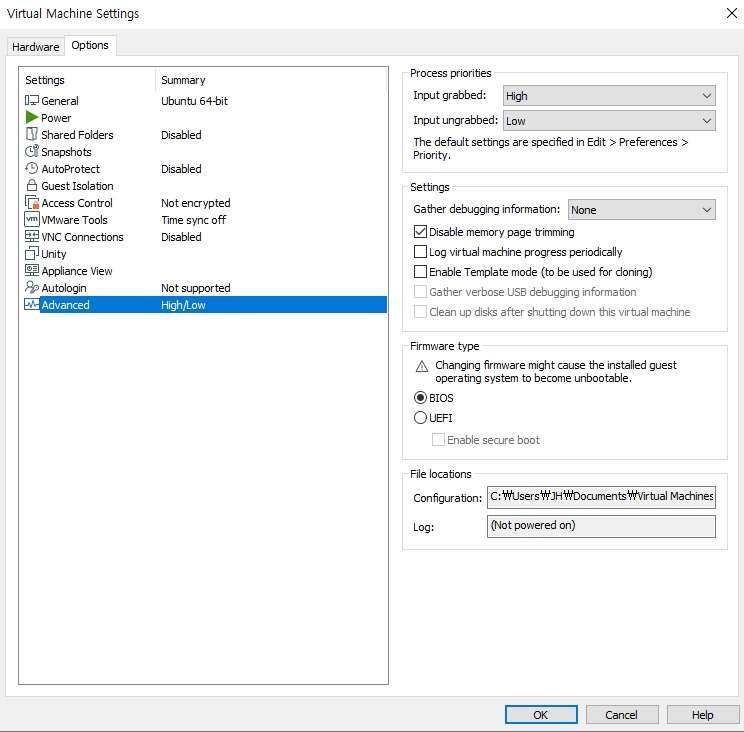Toggle Disable memory page trimming checkbox

tap(420, 232)
